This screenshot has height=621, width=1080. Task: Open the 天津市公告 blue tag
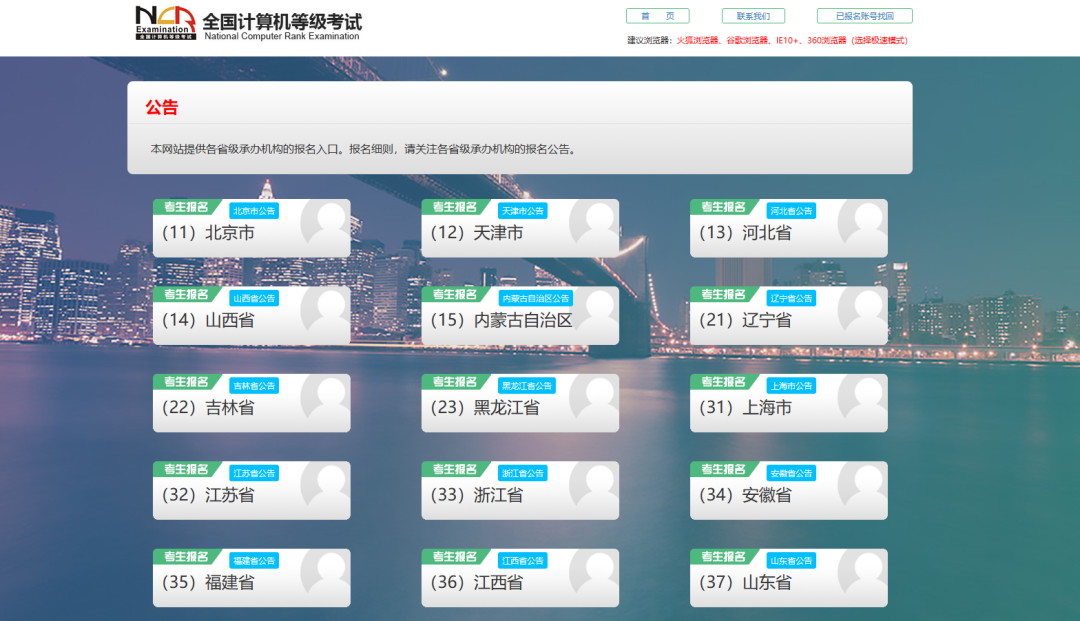pyautogui.click(x=522, y=211)
